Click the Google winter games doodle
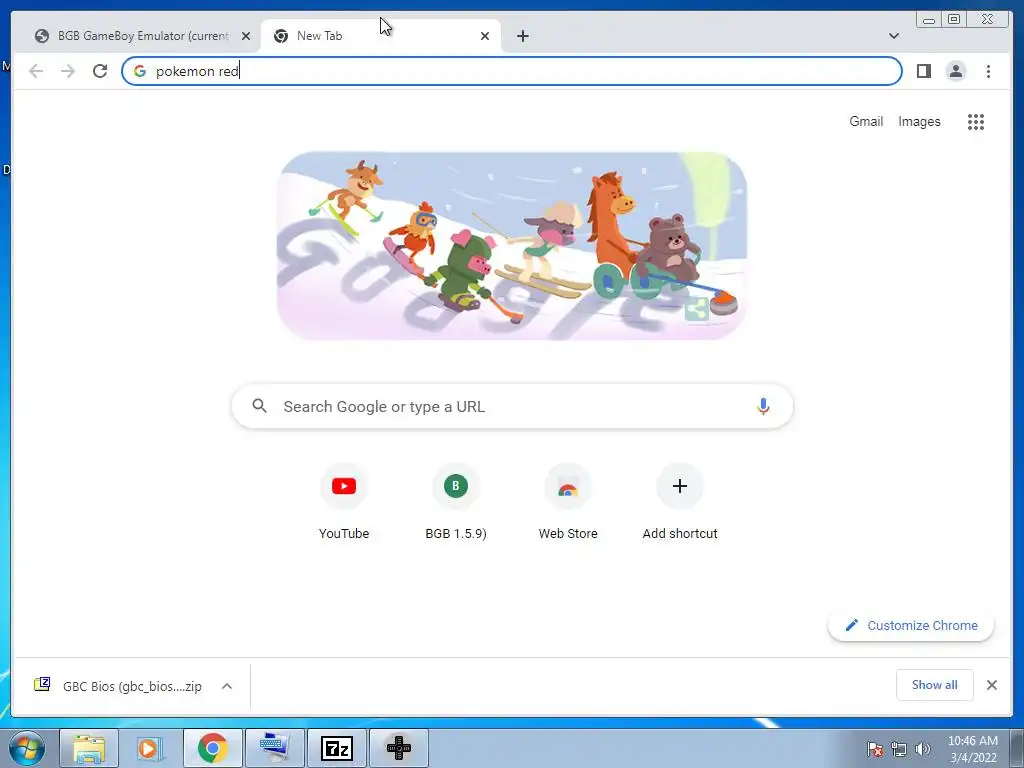This screenshot has height=768, width=1024. (x=512, y=246)
